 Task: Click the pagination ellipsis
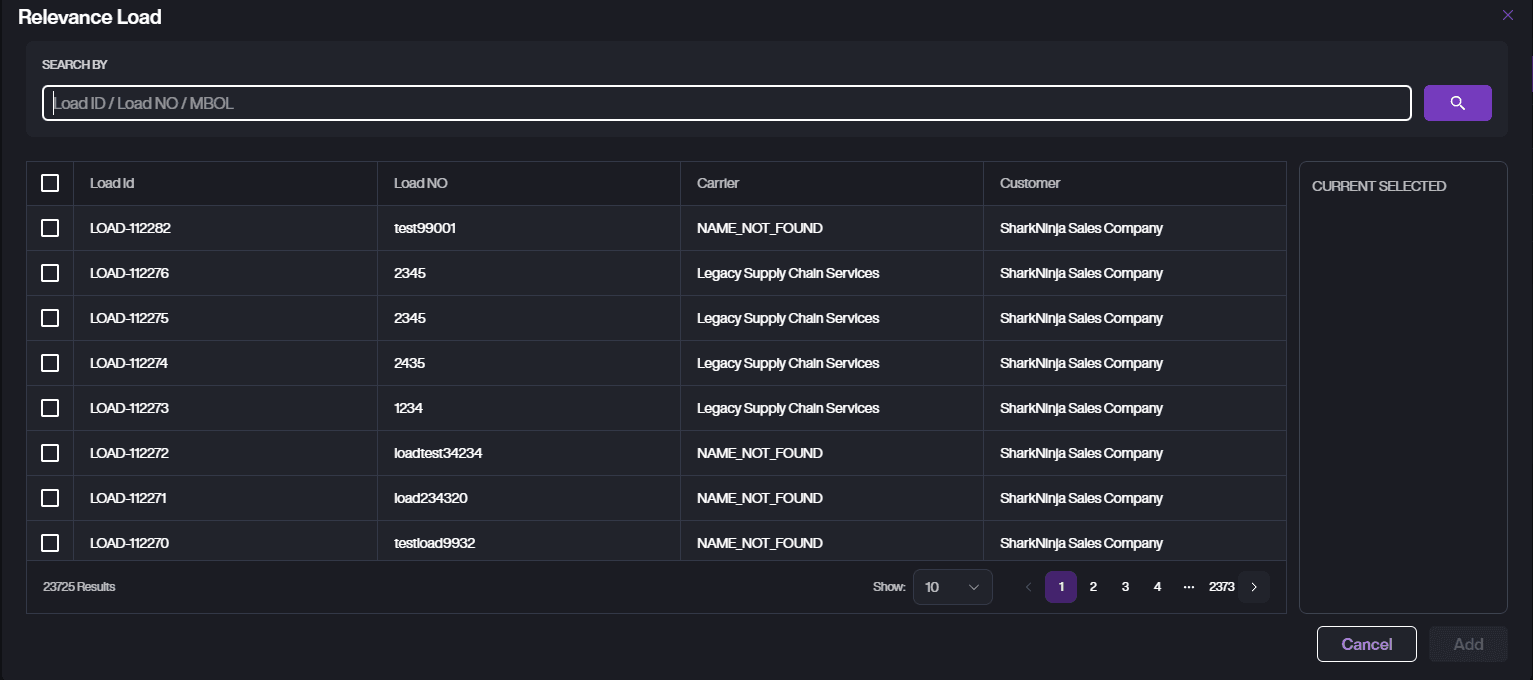(1188, 587)
